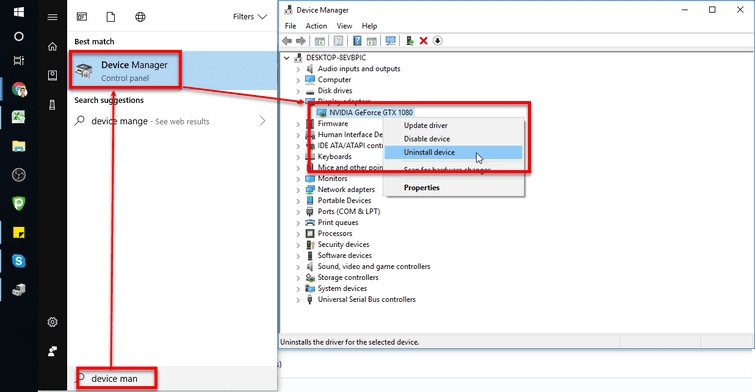Select the Firmware tree item

[332, 124]
